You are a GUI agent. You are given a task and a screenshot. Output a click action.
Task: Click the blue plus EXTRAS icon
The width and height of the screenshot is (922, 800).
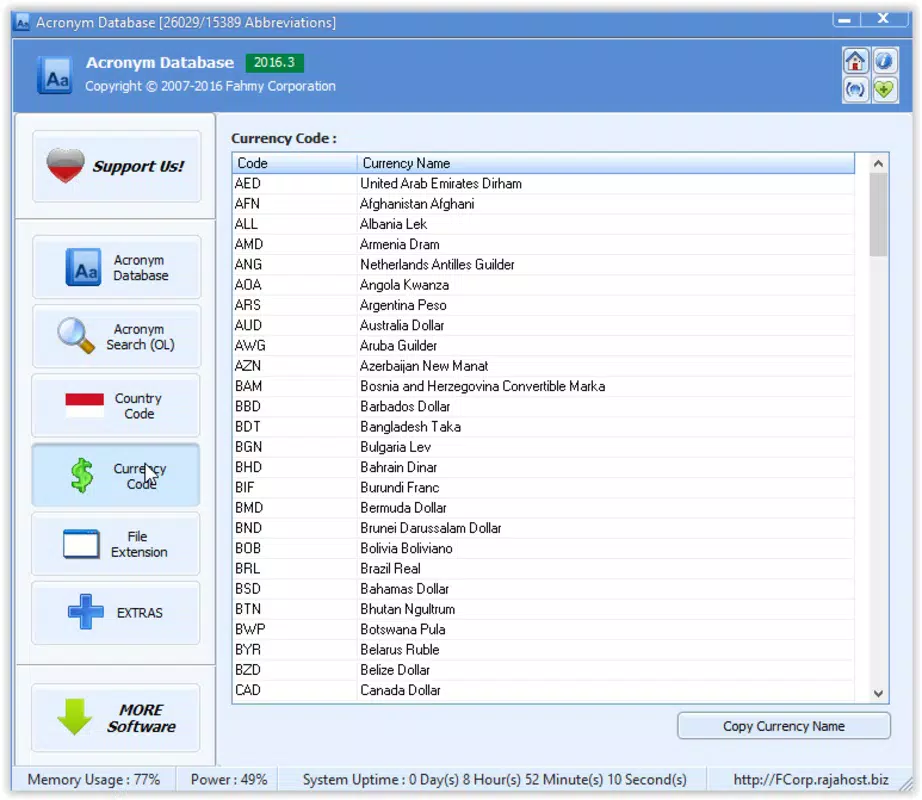click(85, 612)
